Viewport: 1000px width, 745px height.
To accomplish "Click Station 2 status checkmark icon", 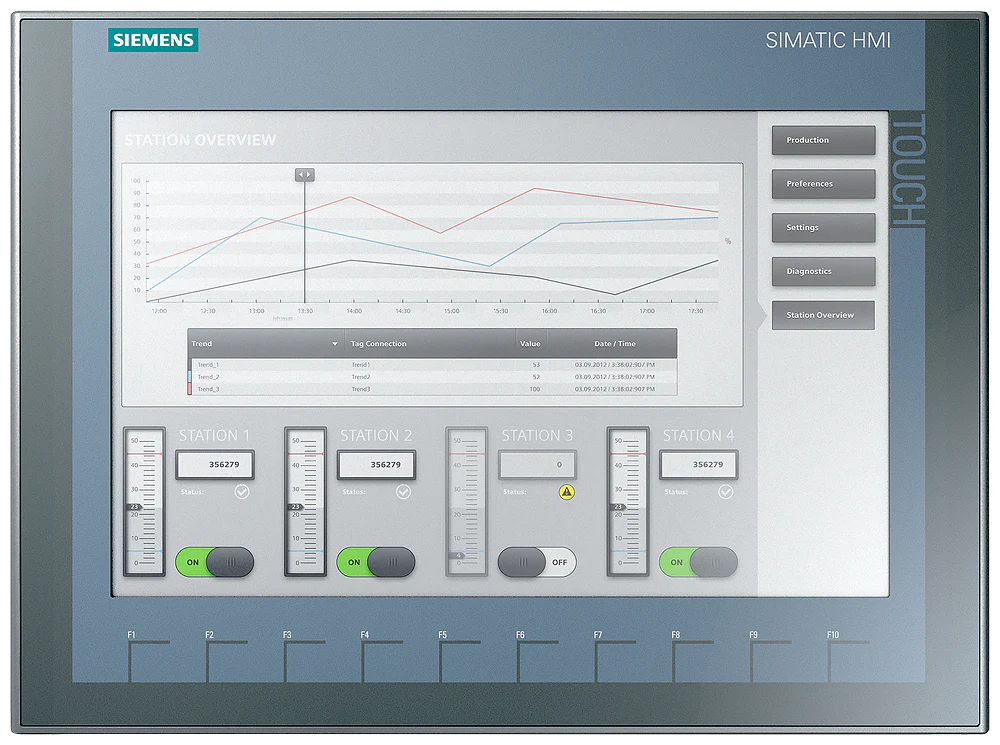I will [x=404, y=492].
